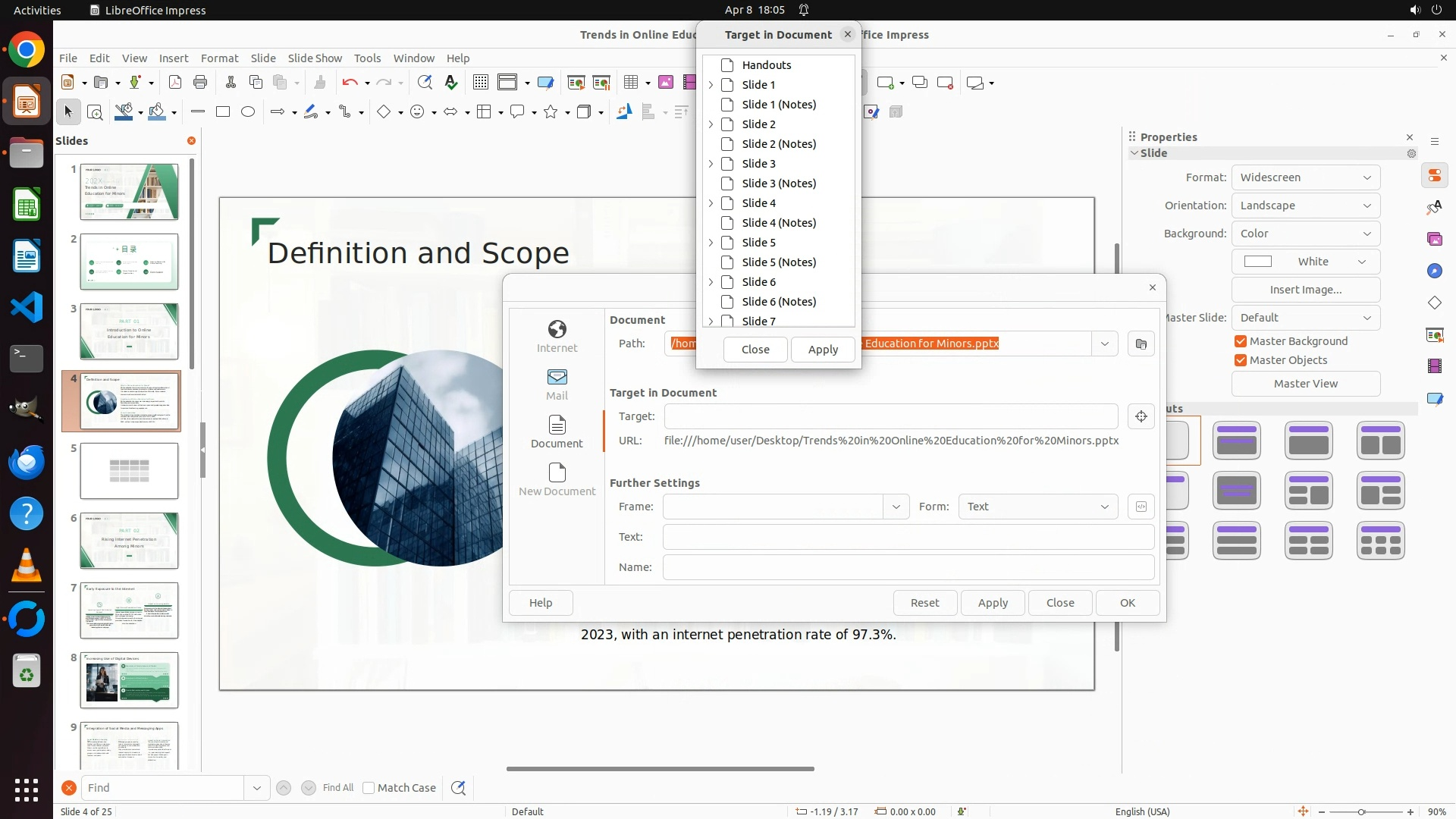Click the Open File folder icon beside Path

(1141, 344)
